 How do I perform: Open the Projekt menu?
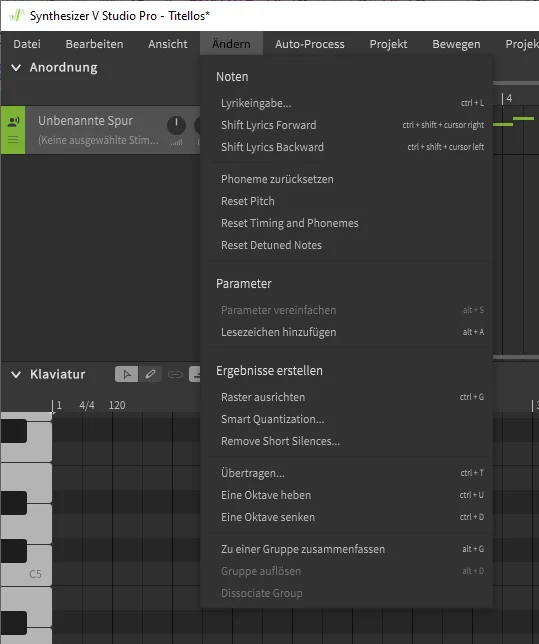click(388, 44)
